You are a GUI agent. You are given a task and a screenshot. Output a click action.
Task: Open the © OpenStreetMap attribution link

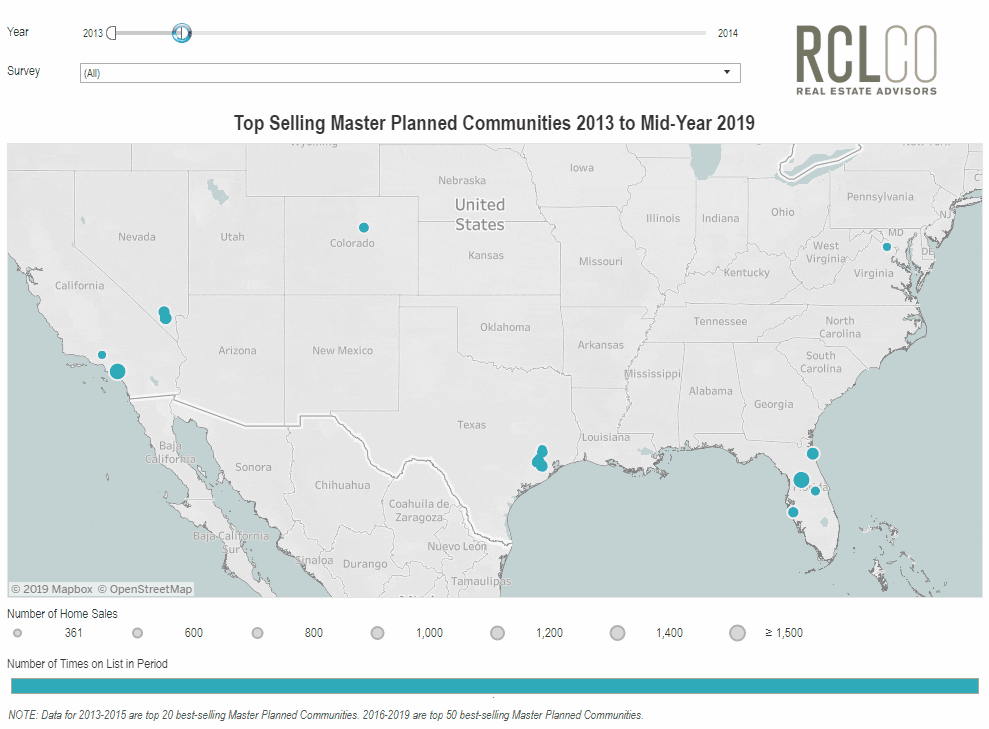[144, 589]
